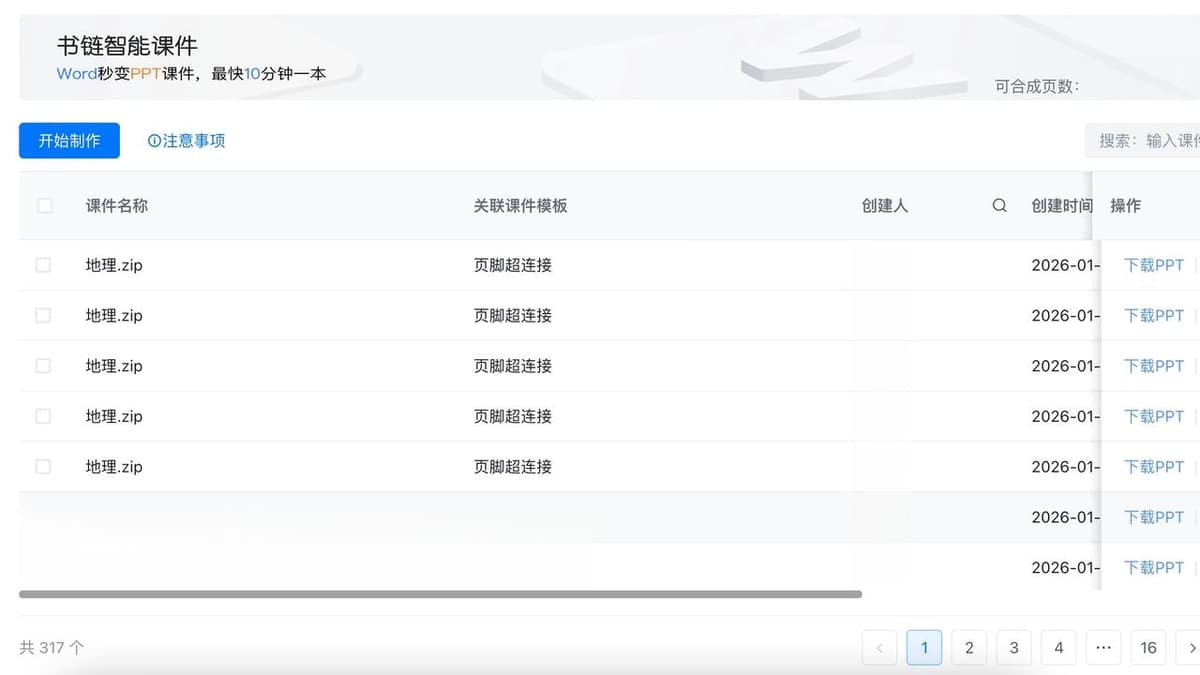Click the 搜索 search input field
This screenshot has width=1200, height=675.
pyautogui.click(x=1150, y=140)
